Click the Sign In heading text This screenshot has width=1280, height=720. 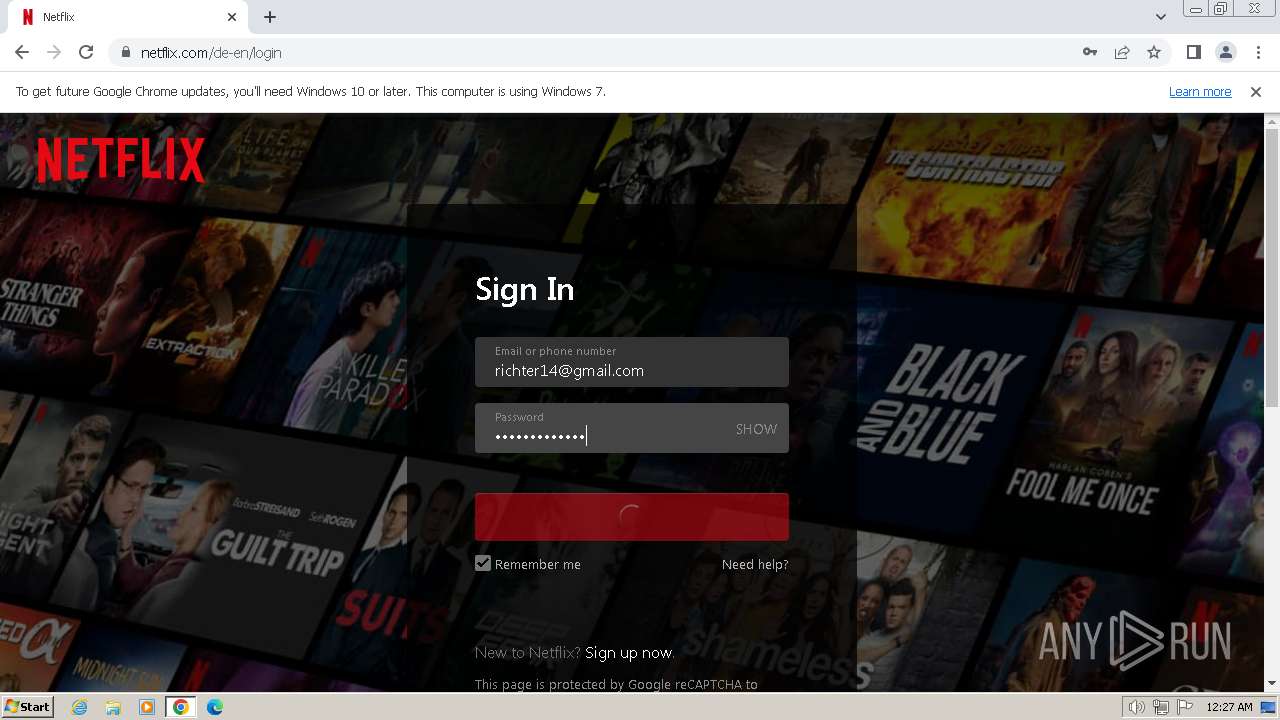click(525, 289)
